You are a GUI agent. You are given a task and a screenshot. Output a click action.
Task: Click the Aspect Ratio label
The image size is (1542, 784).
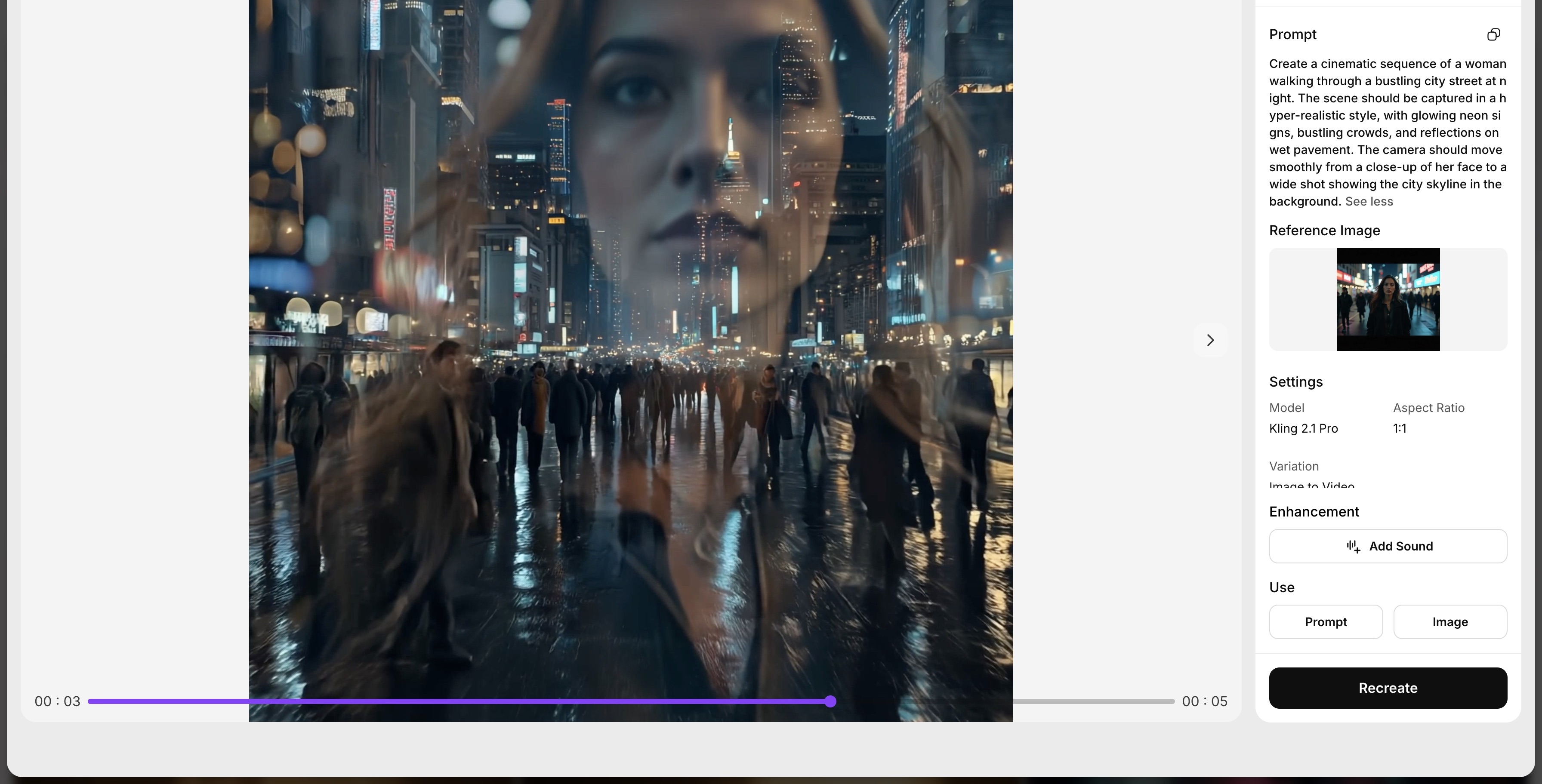click(x=1429, y=408)
